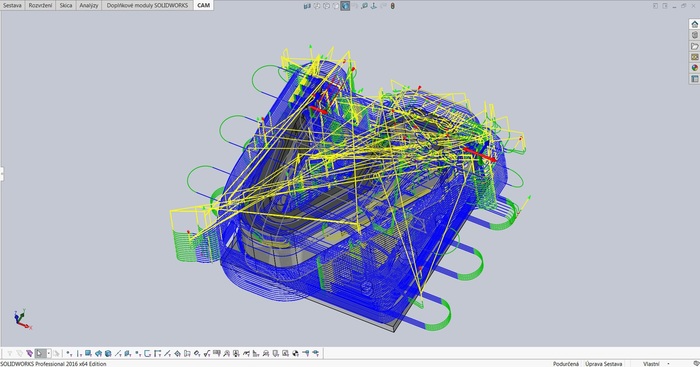Screen dimensions: 700x367
Task: Open the Skica tab
Action: pyautogui.click(x=66, y=5)
